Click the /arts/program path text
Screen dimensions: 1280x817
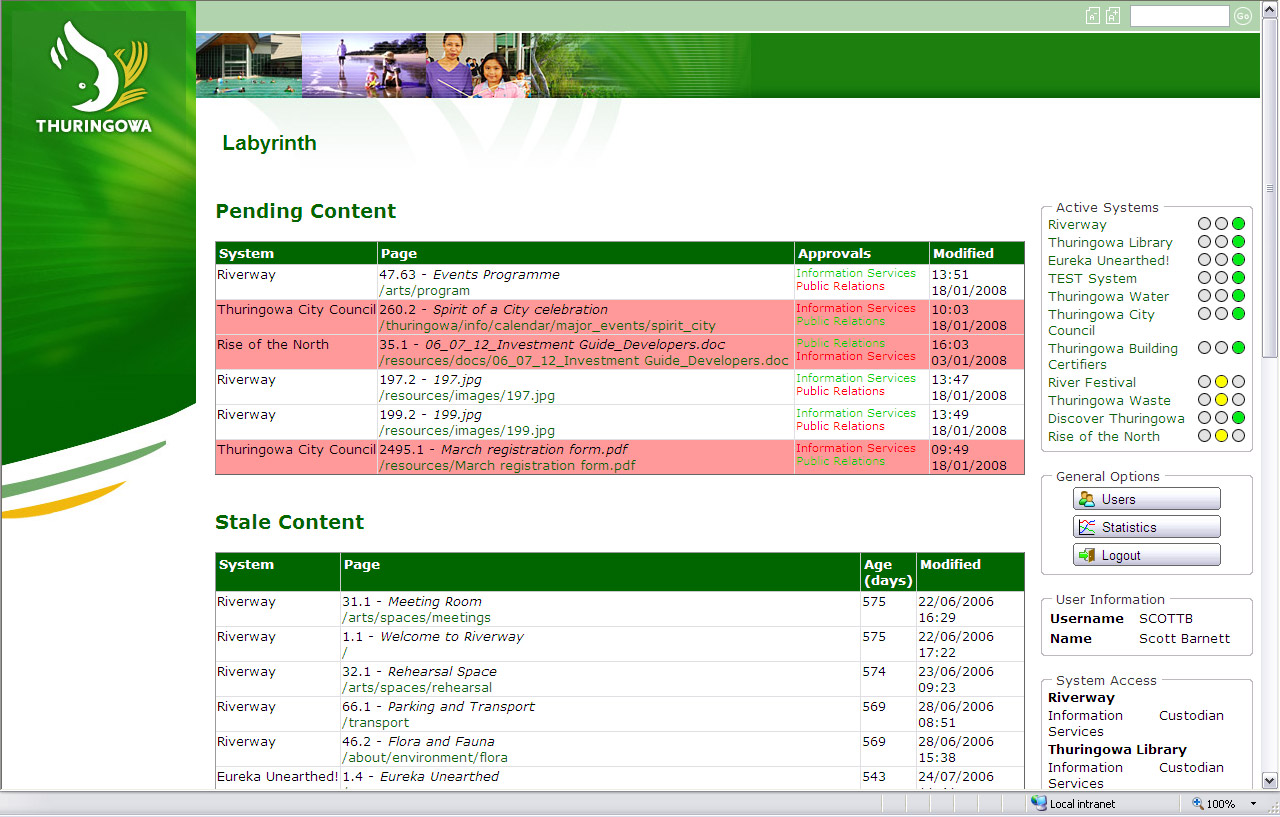[x=424, y=291]
